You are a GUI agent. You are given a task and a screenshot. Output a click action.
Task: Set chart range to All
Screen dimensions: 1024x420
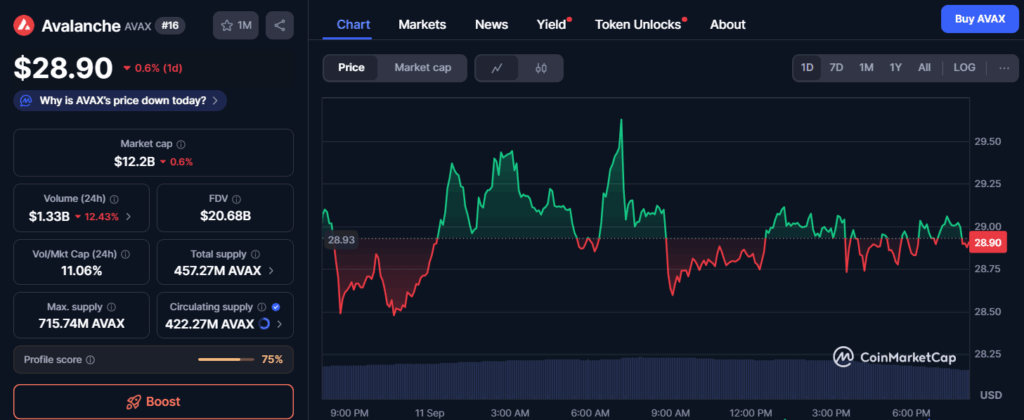click(924, 68)
